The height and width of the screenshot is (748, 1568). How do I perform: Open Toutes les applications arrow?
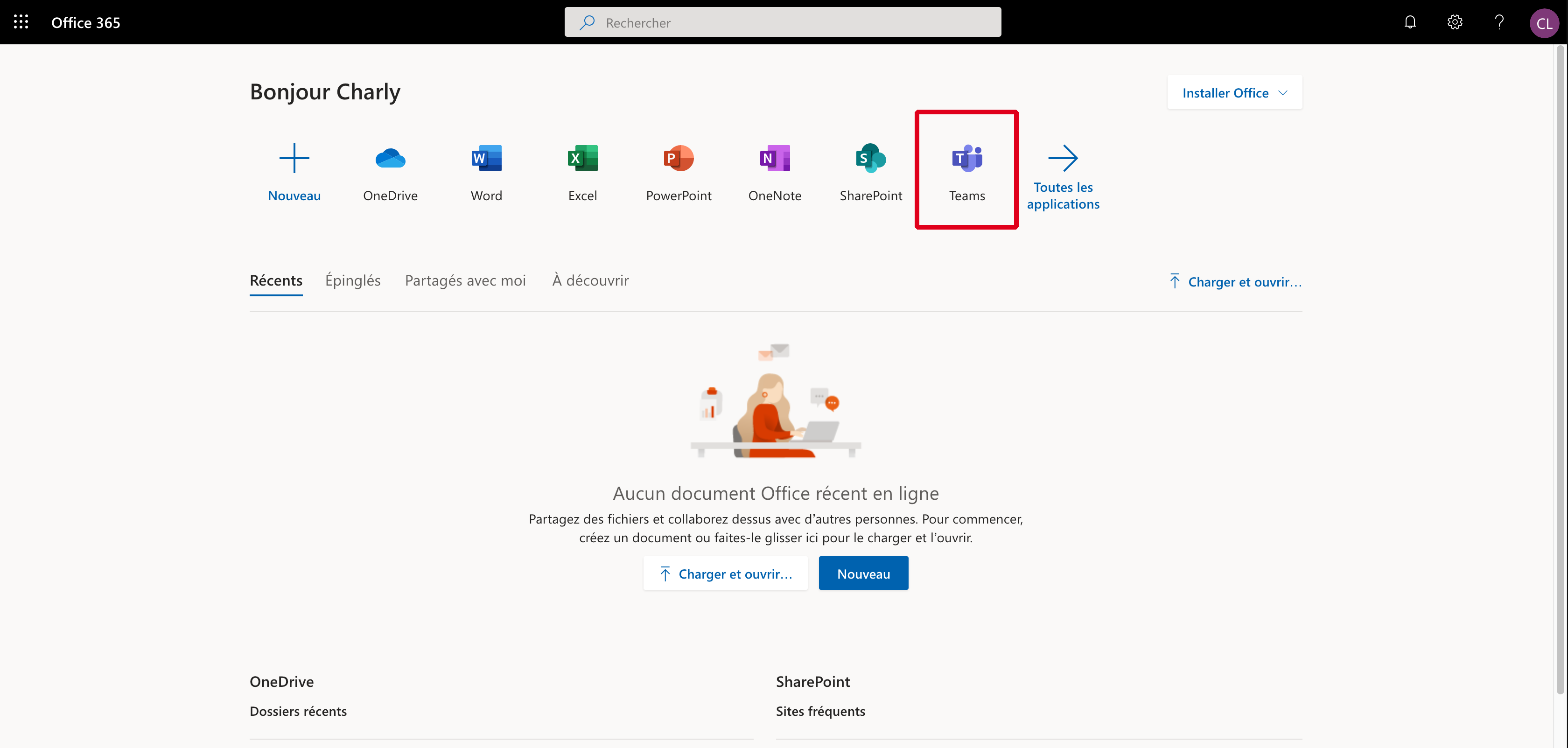point(1063,176)
